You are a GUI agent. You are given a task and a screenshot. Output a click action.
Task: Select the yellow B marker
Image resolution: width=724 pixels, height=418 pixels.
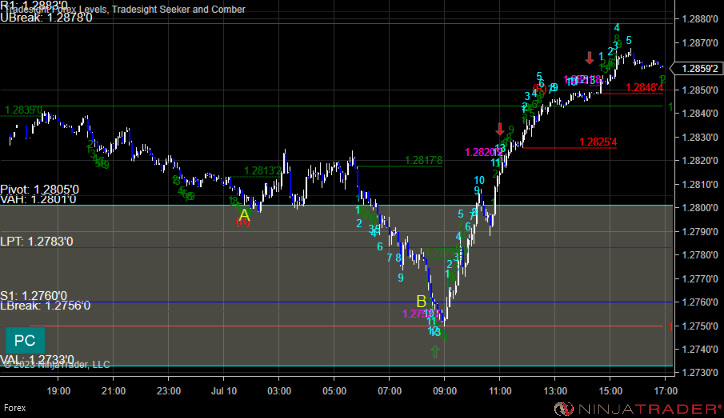pyautogui.click(x=421, y=301)
